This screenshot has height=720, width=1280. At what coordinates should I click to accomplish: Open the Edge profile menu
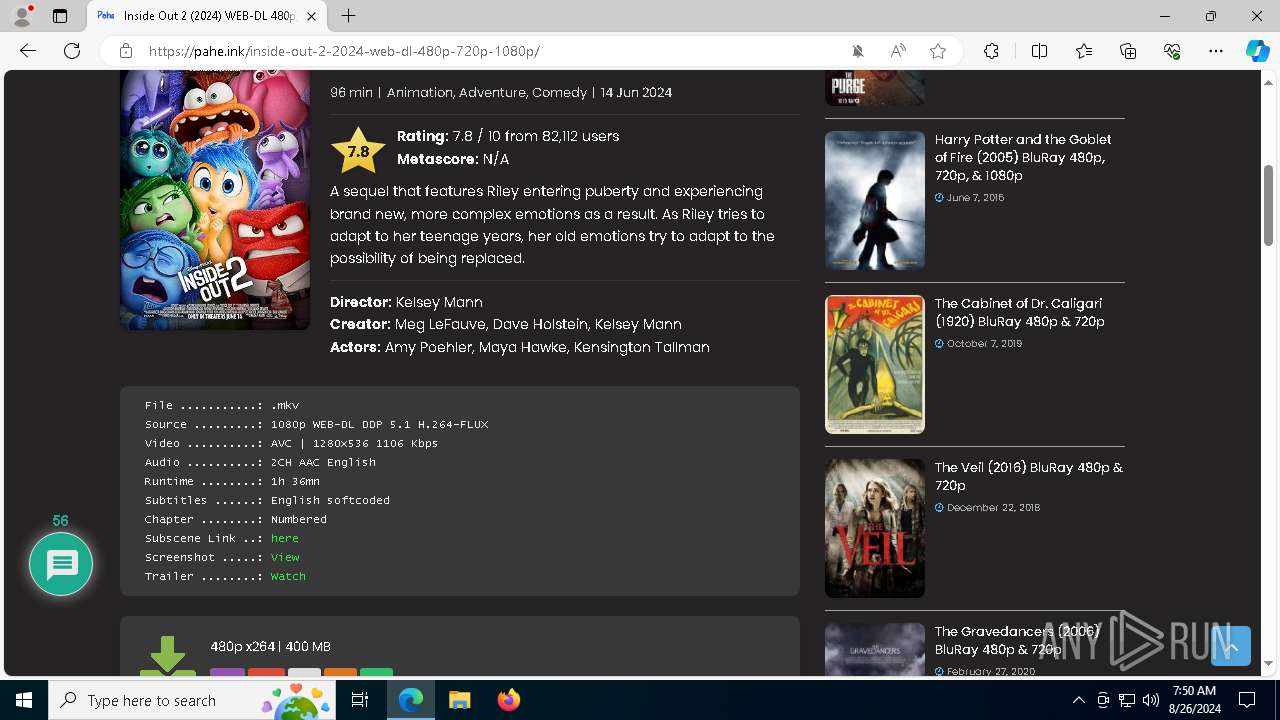[22, 16]
